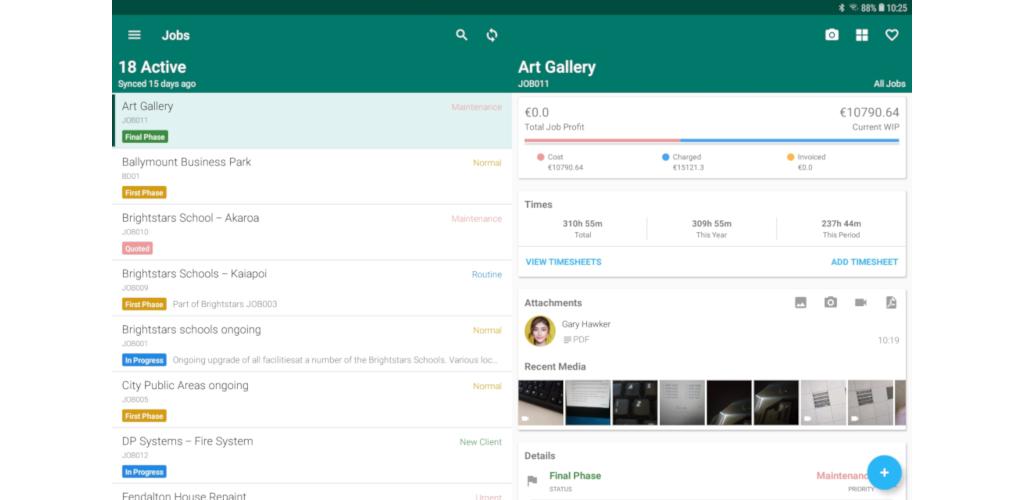Tap the blue plus floating button
The image size is (1024, 500).
884,473
